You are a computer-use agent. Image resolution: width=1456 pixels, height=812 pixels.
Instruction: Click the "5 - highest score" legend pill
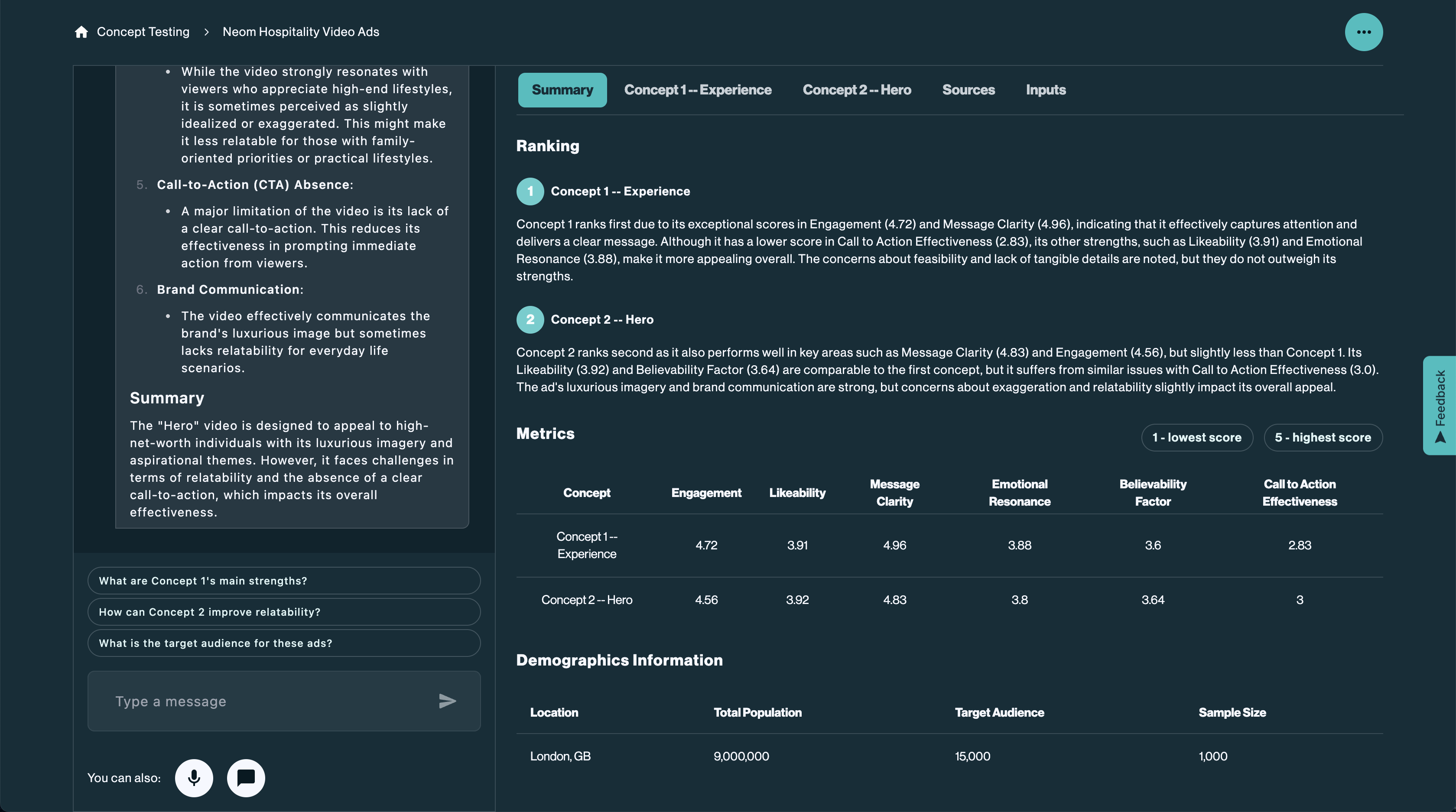point(1323,438)
